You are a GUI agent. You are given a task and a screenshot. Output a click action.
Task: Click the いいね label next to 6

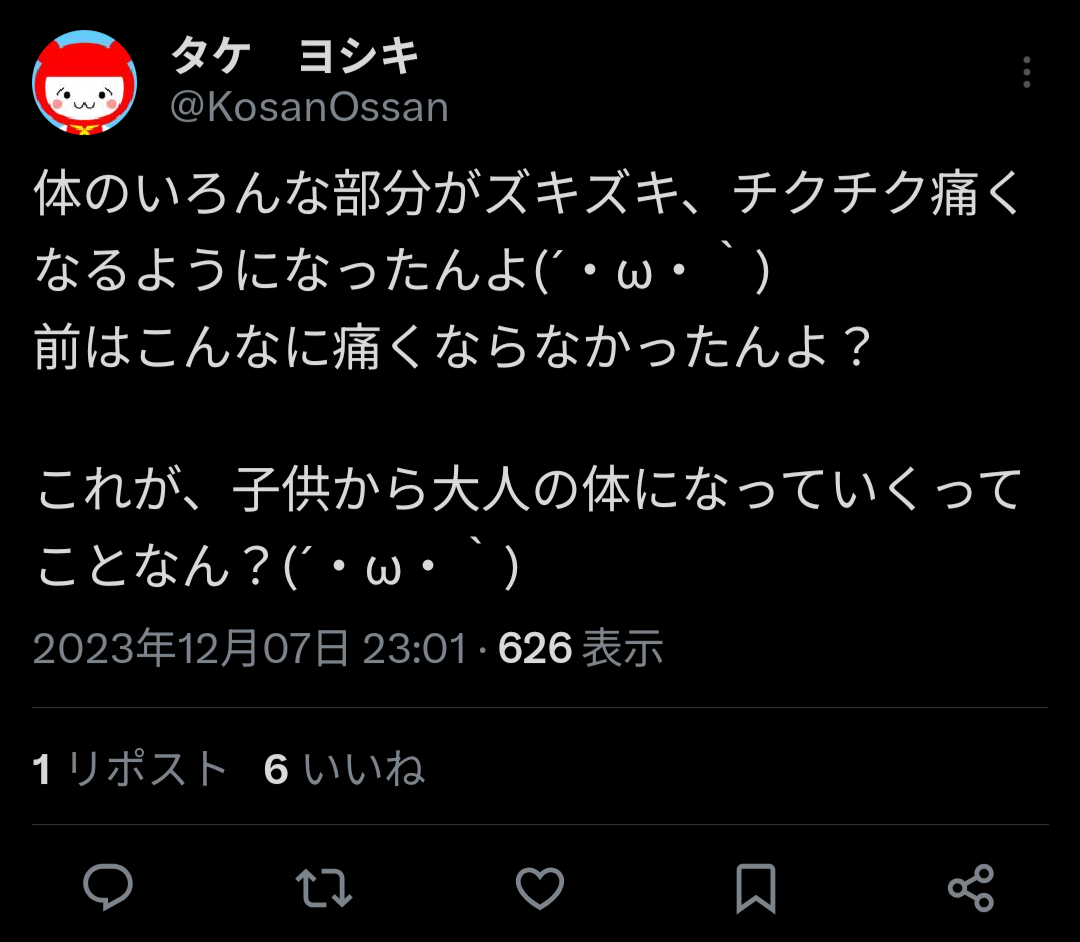(x=364, y=768)
